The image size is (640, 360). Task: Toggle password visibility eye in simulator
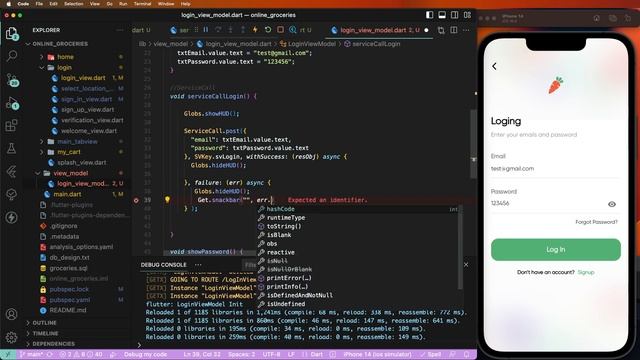click(x=611, y=204)
